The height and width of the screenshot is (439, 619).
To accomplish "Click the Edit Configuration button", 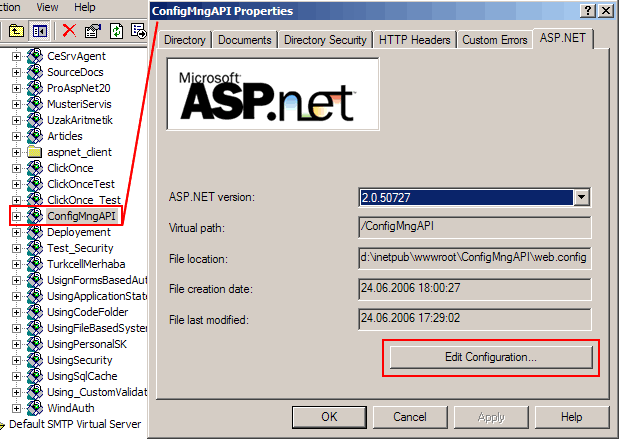I will pyautogui.click(x=490, y=357).
